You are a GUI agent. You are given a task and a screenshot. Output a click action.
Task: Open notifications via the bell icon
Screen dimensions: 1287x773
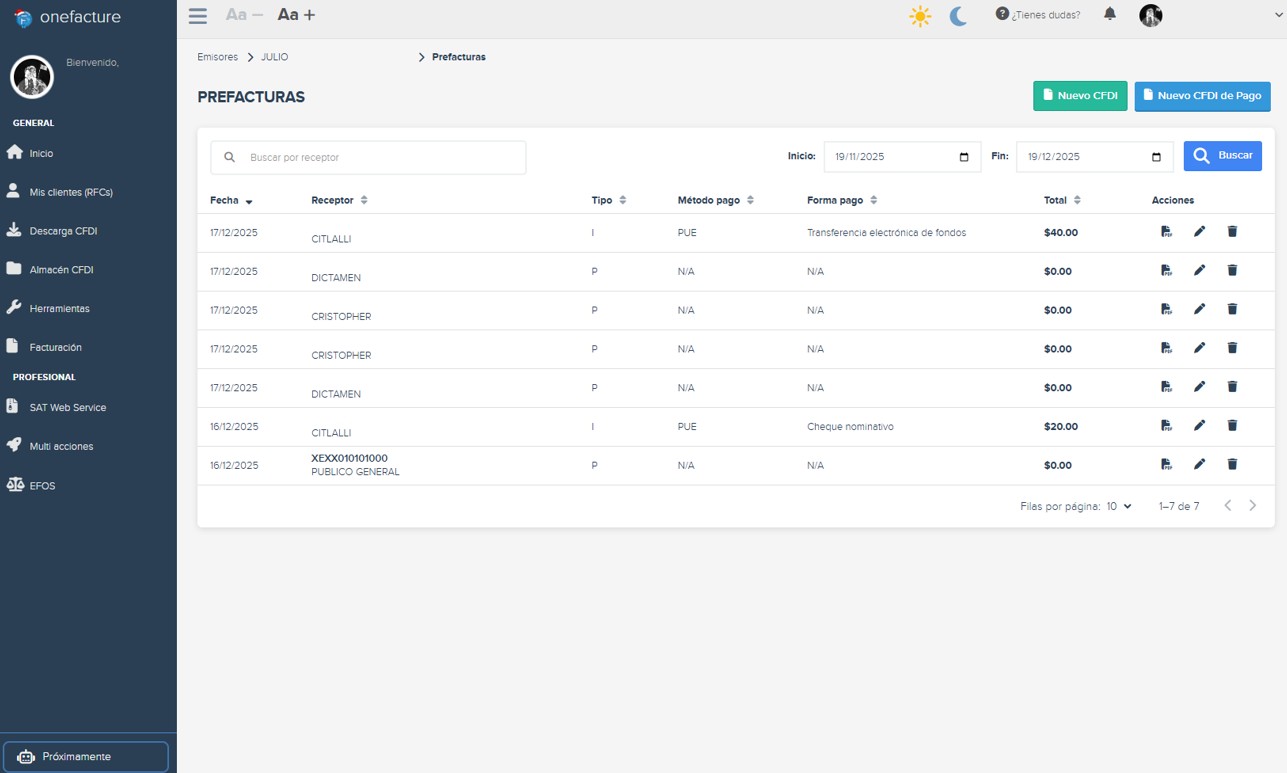[1109, 15]
